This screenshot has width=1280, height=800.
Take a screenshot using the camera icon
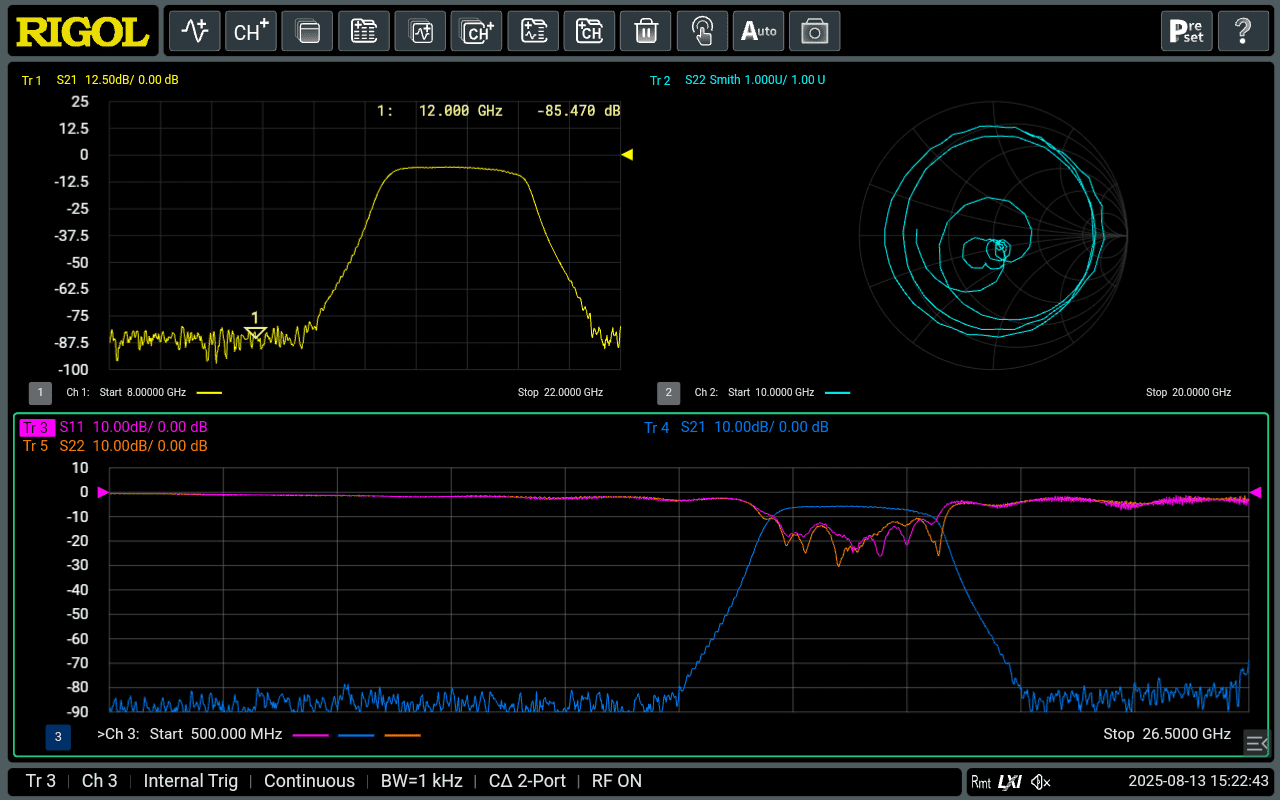coord(814,31)
